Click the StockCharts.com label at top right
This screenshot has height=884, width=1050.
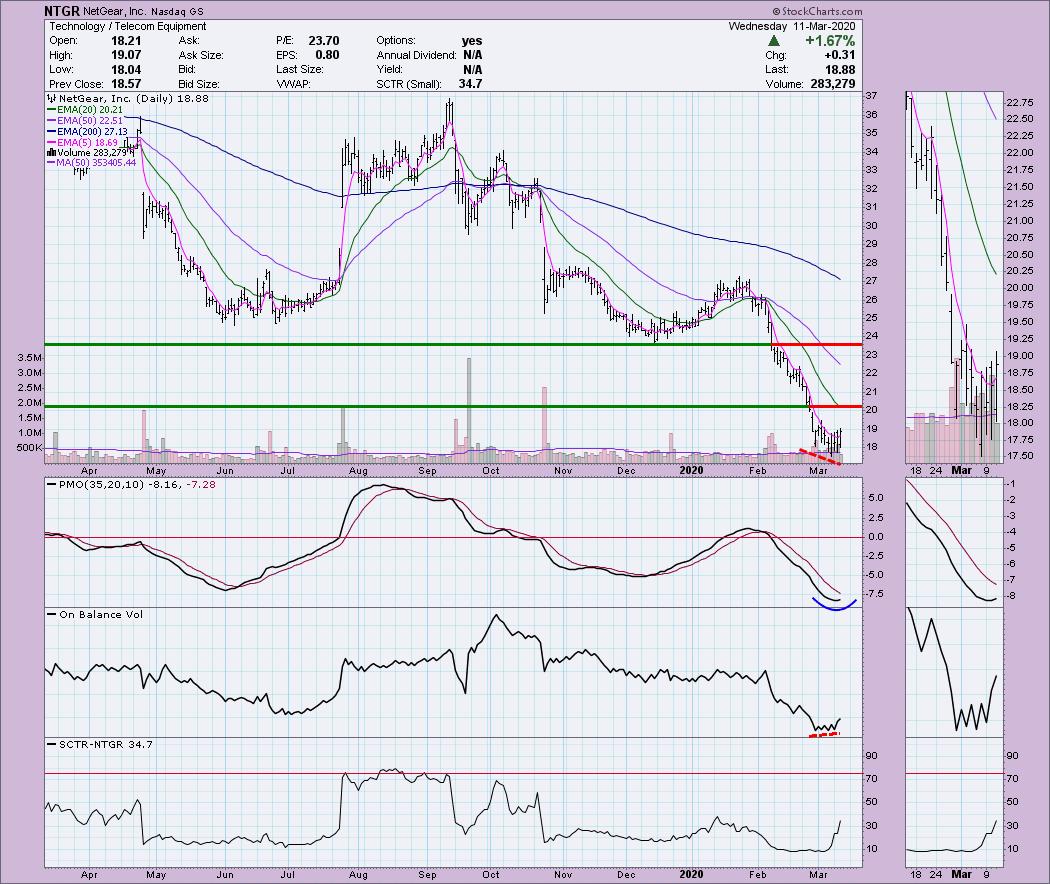click(817, 11)
